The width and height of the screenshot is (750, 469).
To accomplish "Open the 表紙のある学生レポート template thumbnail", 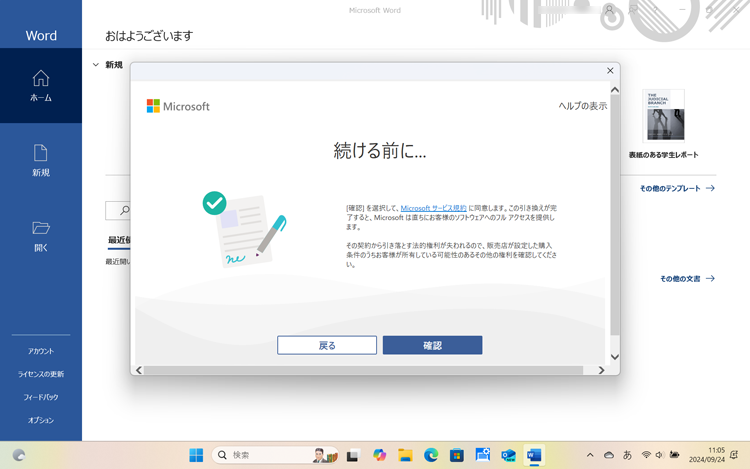I will 664,115.
